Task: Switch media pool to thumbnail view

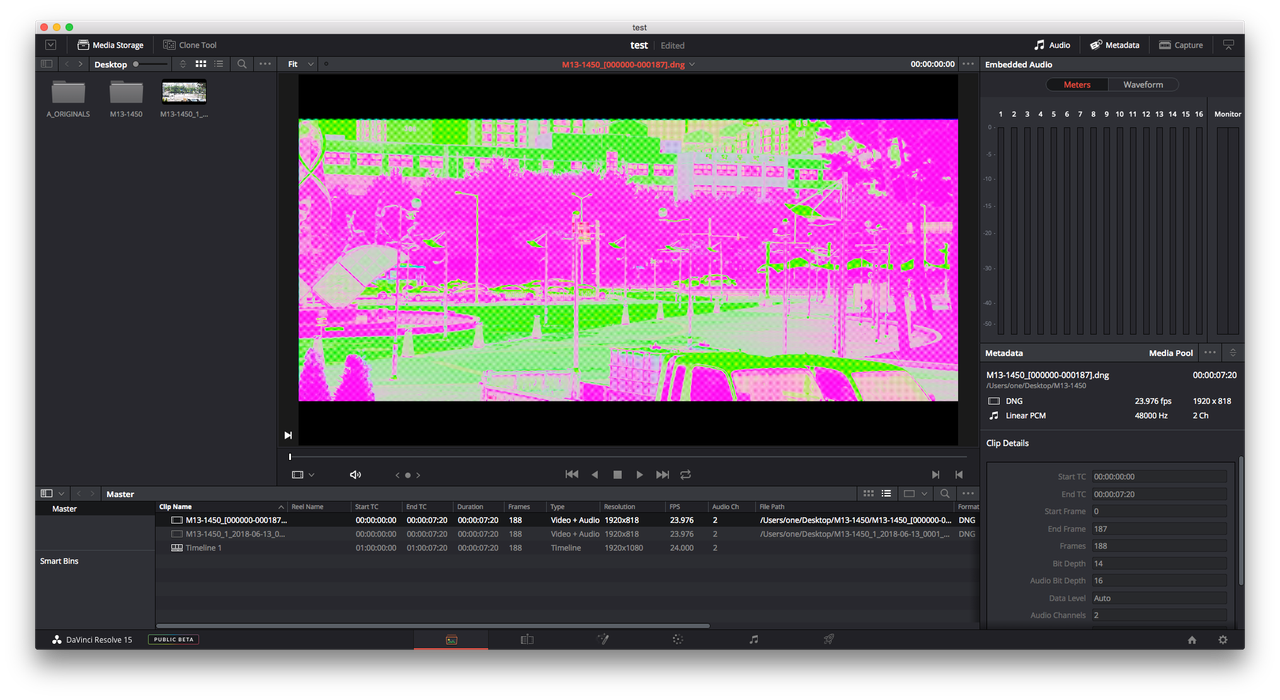Action: [x=868, y=494]
